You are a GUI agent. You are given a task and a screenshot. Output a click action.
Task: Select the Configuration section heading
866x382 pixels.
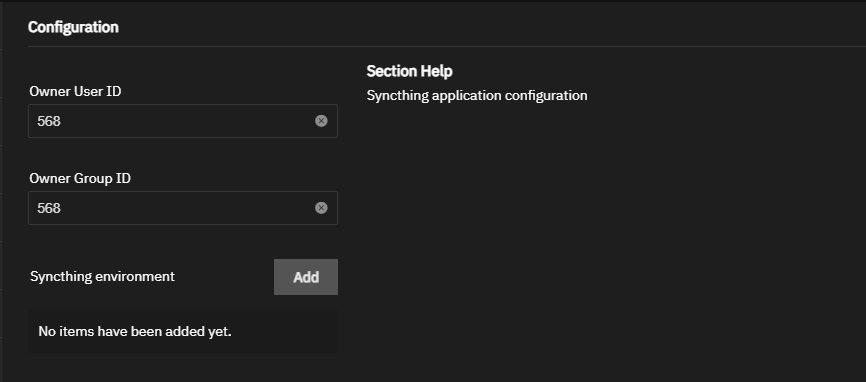pos(73,27)
